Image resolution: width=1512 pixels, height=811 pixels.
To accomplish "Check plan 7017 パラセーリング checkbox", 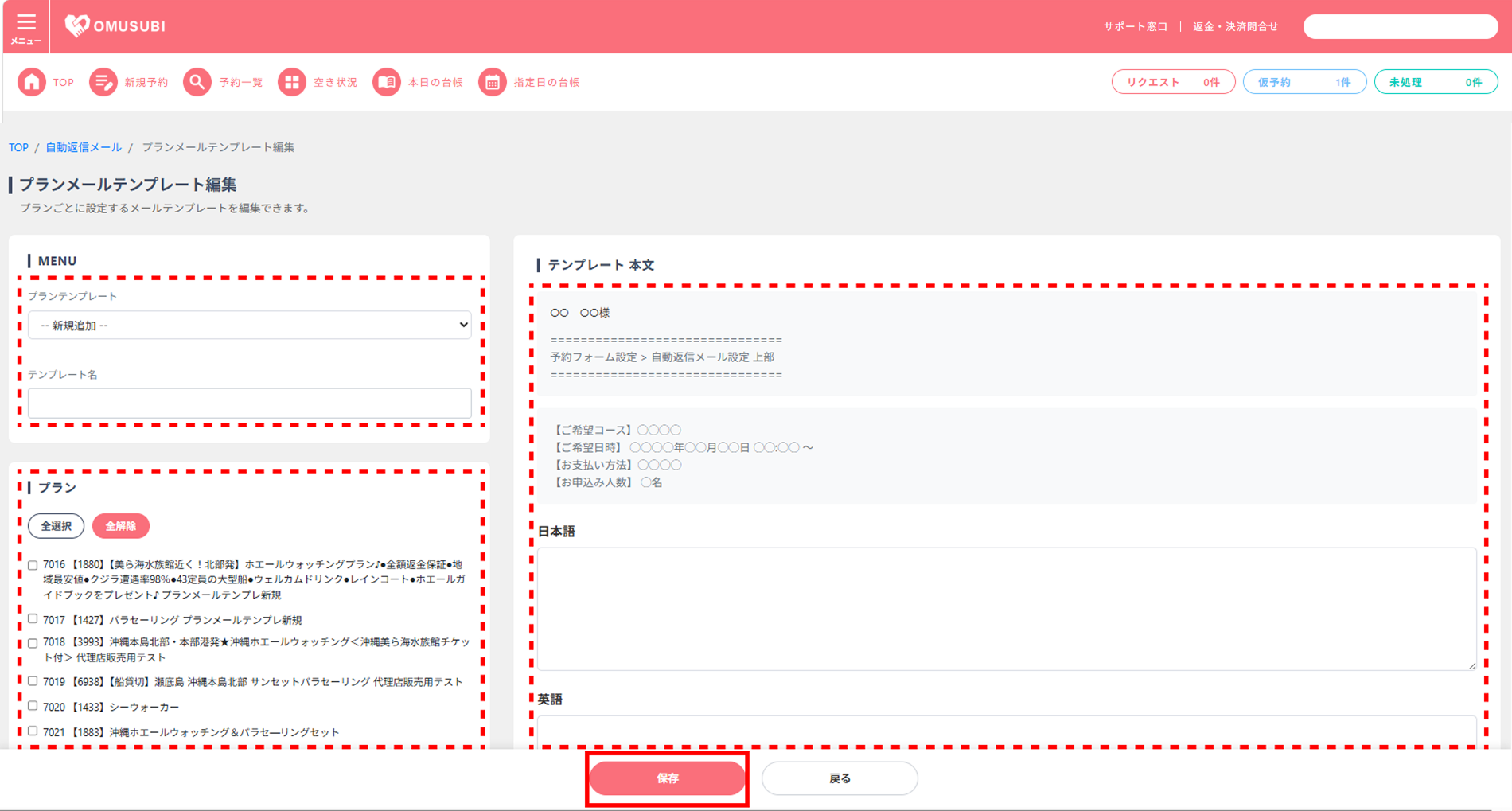I will click(33, 618).
